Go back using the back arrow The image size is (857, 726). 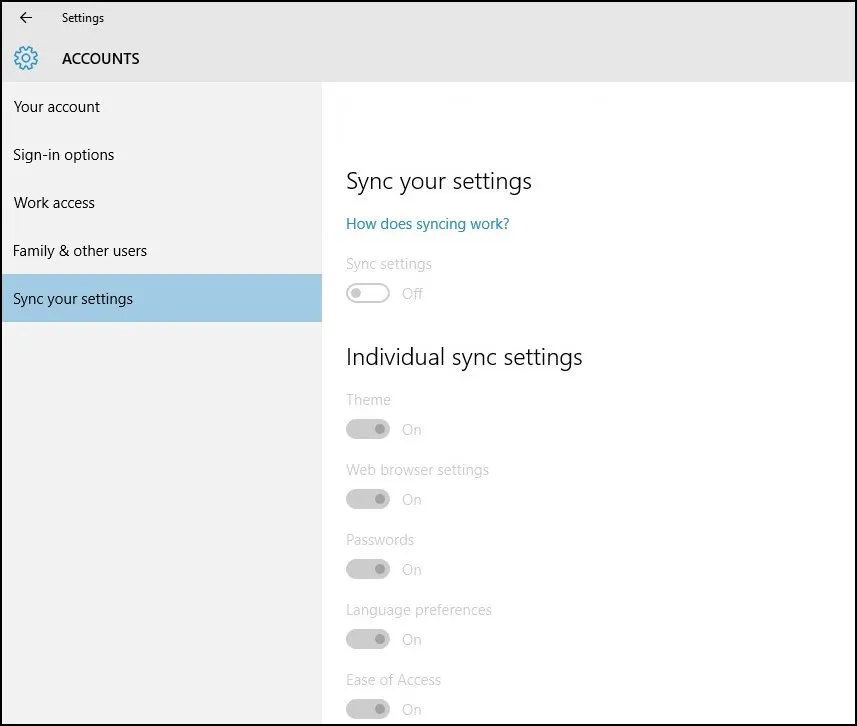[x=26, y=17]
